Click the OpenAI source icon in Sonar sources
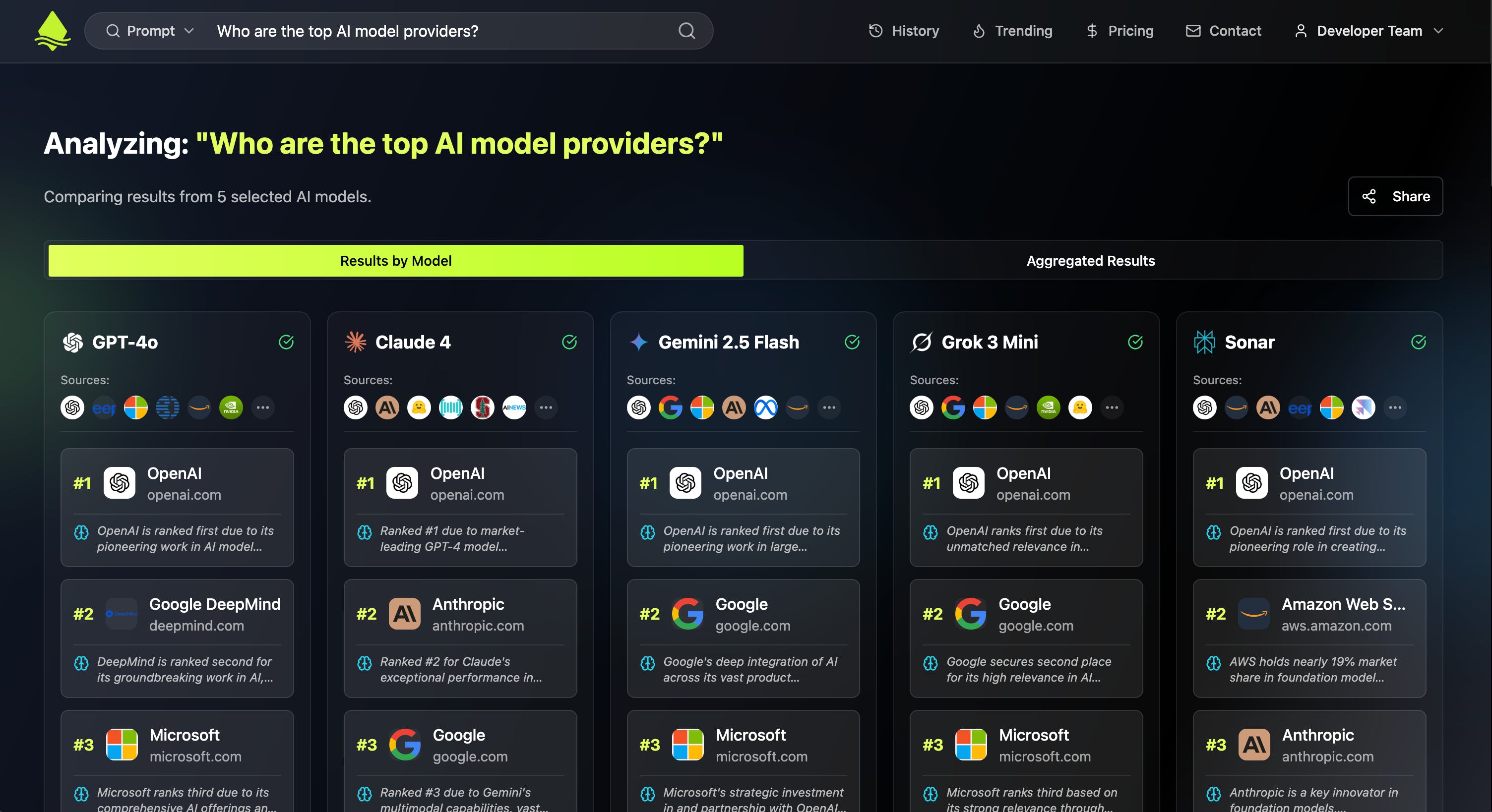 [1204, 407]
